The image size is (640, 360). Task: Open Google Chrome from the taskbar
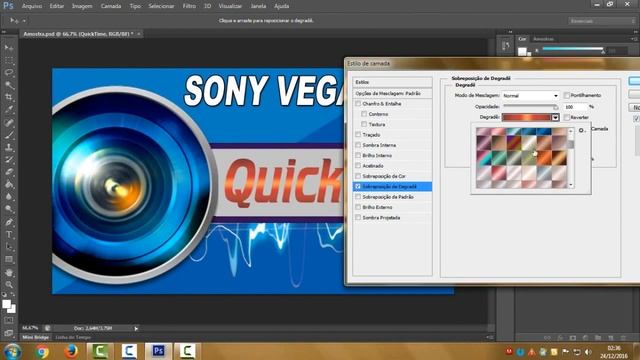(x=42, y=351)
